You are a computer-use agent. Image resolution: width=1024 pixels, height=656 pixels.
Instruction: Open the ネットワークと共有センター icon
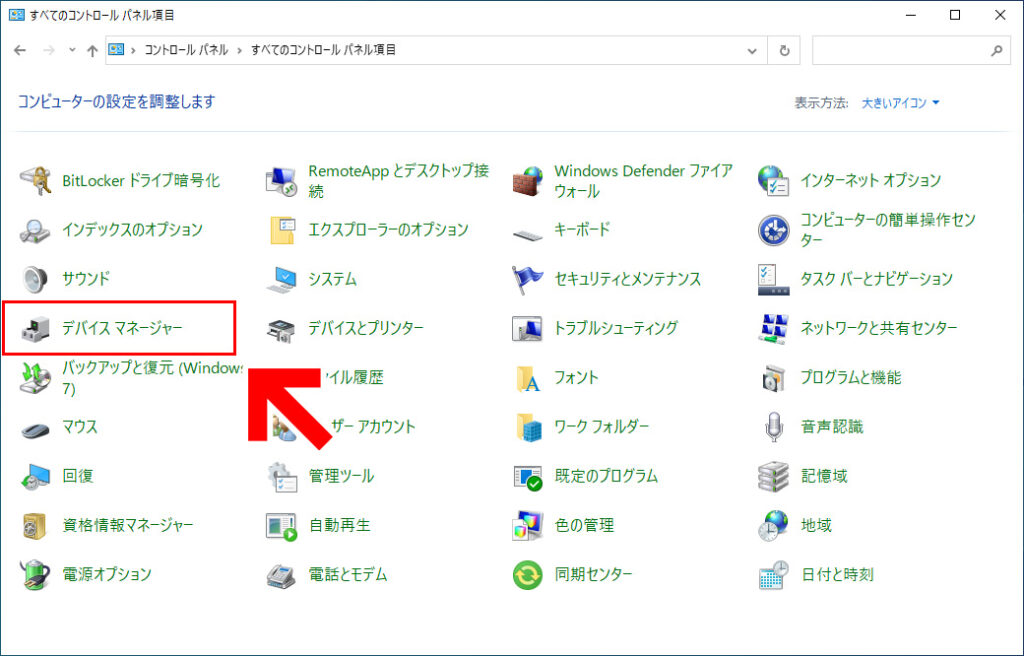tap(774, 329)
